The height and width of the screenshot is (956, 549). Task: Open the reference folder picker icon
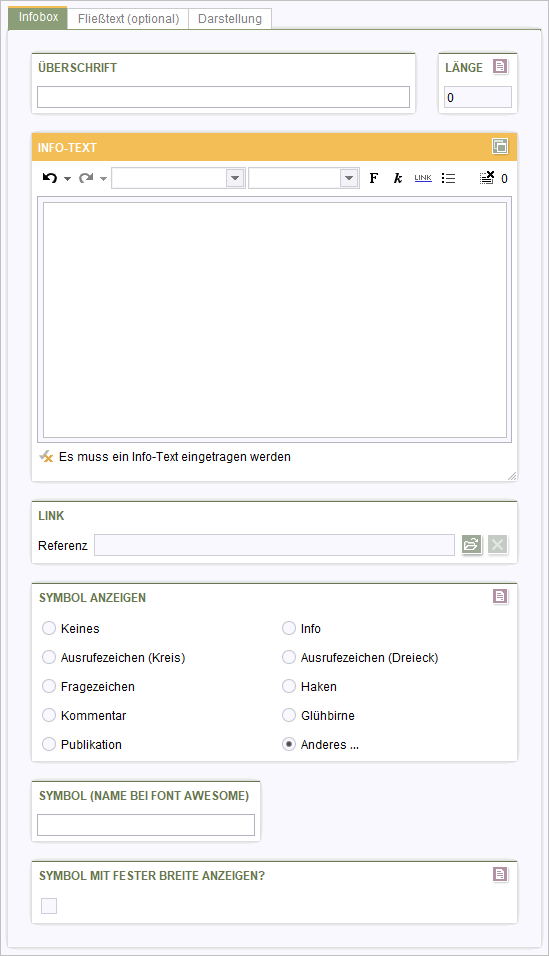[472, 544]
